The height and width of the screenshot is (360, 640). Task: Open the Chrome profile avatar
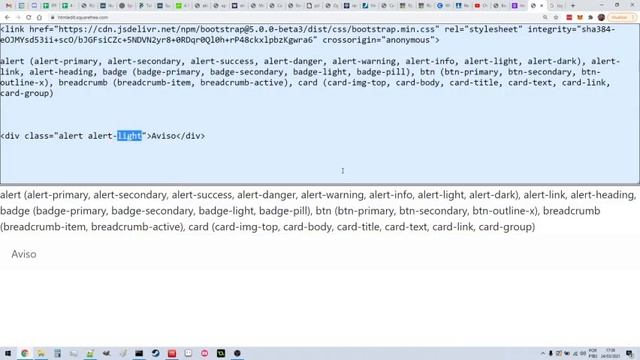tap(601, 18)
